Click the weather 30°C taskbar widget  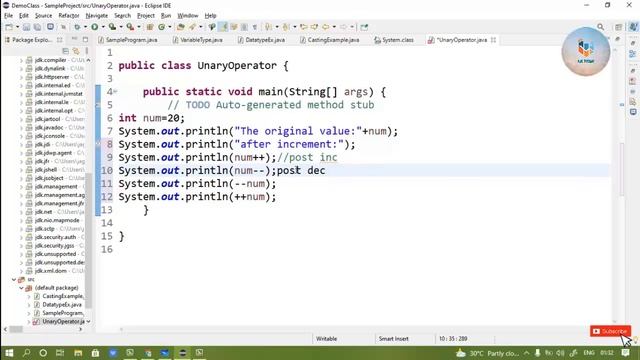(487, 353)
